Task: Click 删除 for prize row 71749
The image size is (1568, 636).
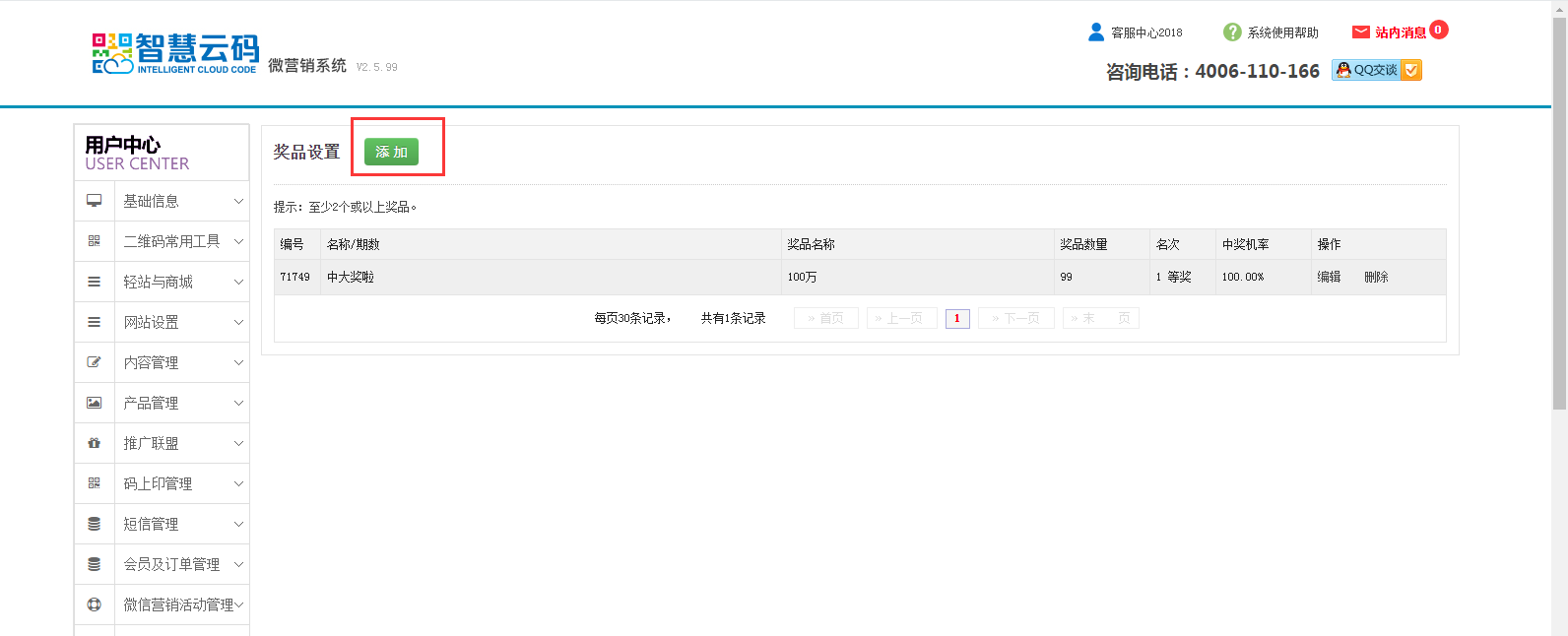Action: pyautogui.click(x=1376, y=277)
